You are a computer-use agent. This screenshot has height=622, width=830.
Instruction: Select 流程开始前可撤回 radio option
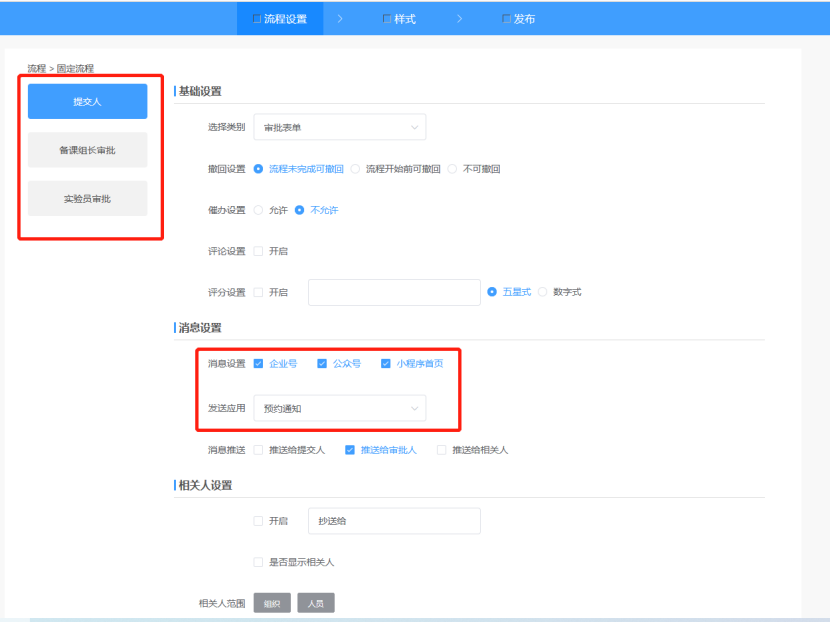click(396, 169)
